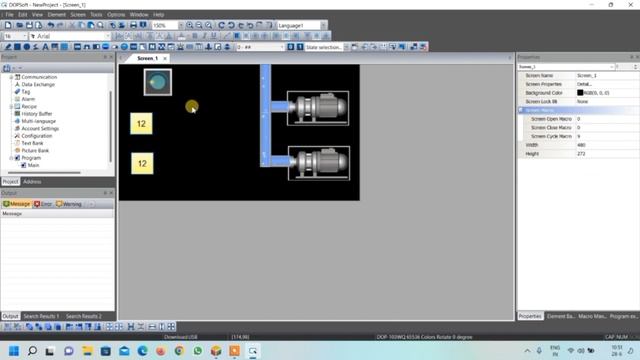Switch to the Address tab
Viewport: 640px width, 360px height.
(x=32, y=182)
